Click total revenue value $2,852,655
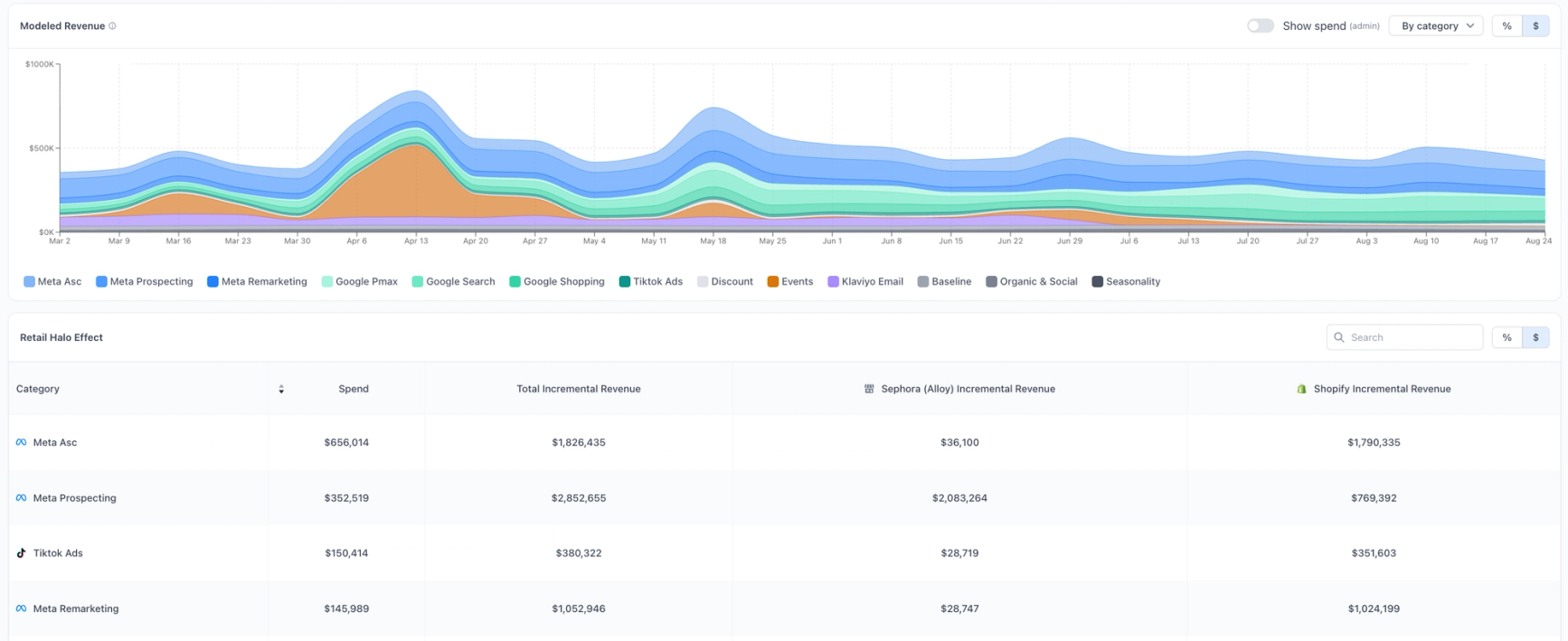 [579, 498]
